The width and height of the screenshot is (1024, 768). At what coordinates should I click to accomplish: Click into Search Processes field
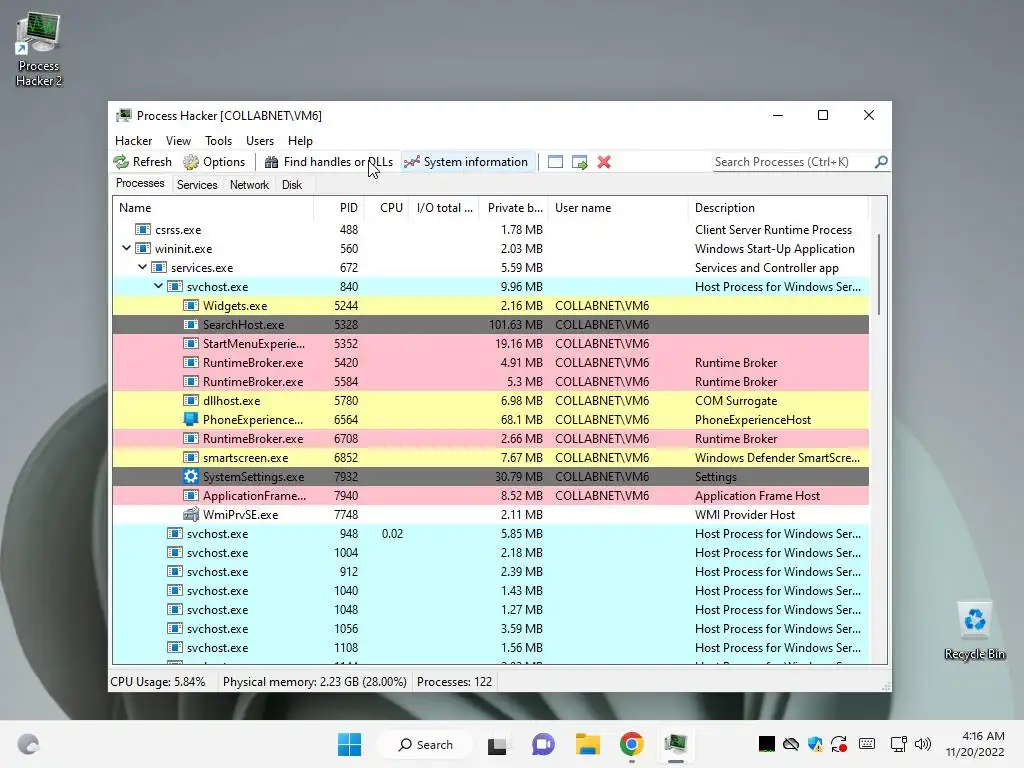(x=793, y=162)
